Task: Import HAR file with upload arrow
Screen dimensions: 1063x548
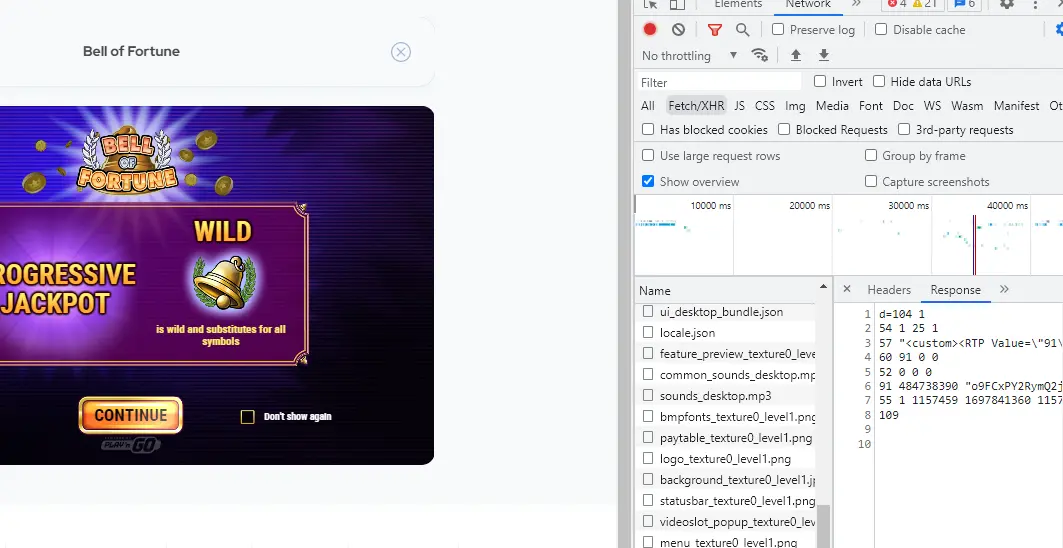Action: [x=796, y=55]
